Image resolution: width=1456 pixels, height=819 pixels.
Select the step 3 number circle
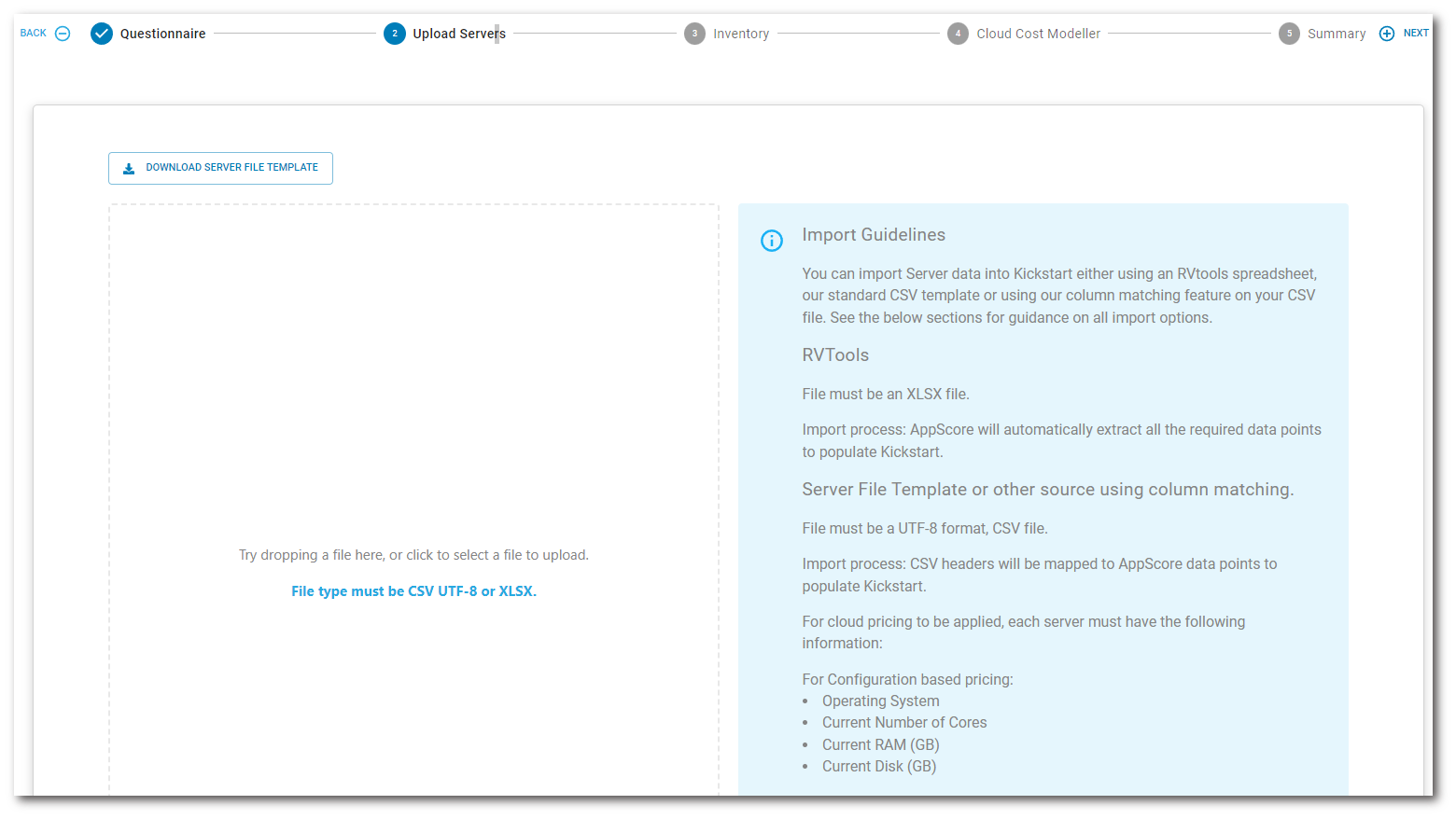(x=694, y=34)
